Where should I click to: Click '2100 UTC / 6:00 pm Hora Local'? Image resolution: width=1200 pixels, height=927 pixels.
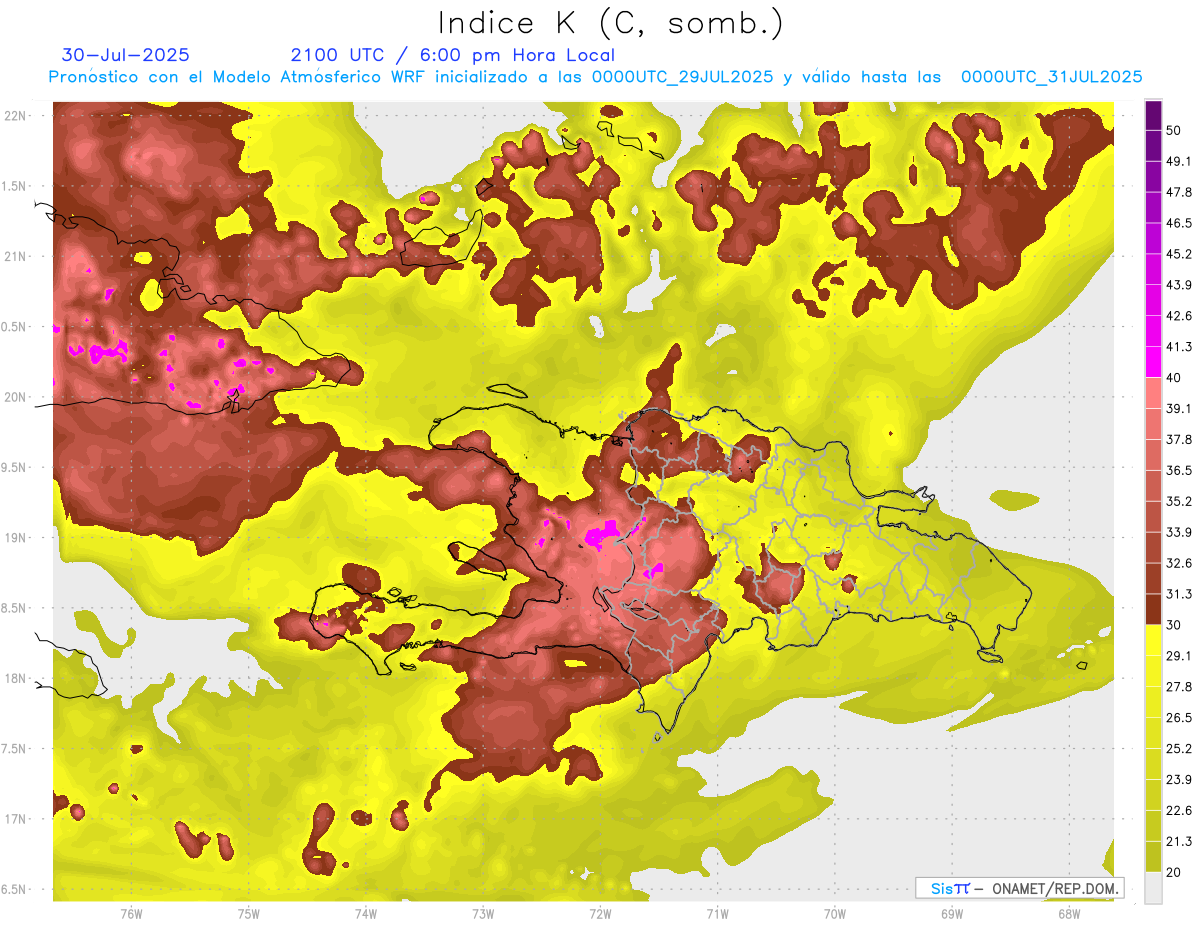click(453, 55)
